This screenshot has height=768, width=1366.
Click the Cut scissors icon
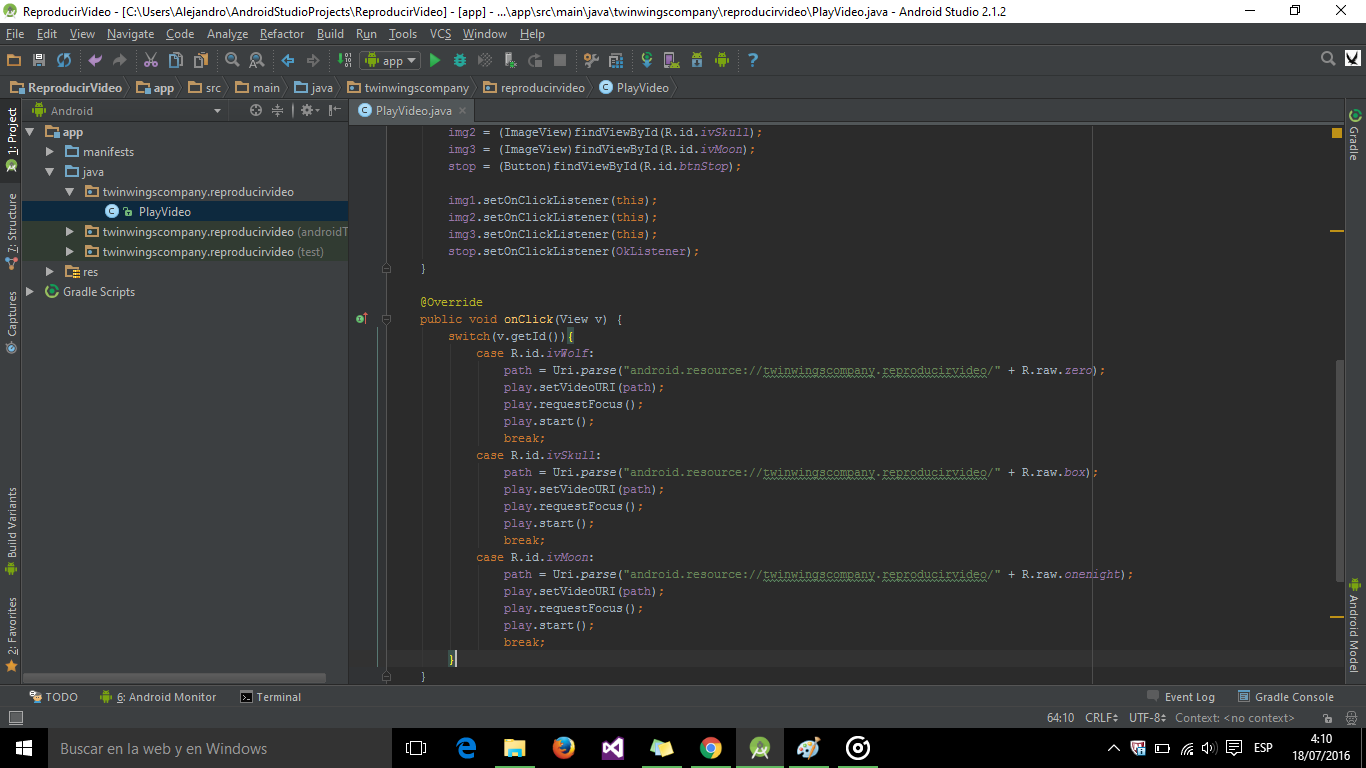click(x=151, y=60)
